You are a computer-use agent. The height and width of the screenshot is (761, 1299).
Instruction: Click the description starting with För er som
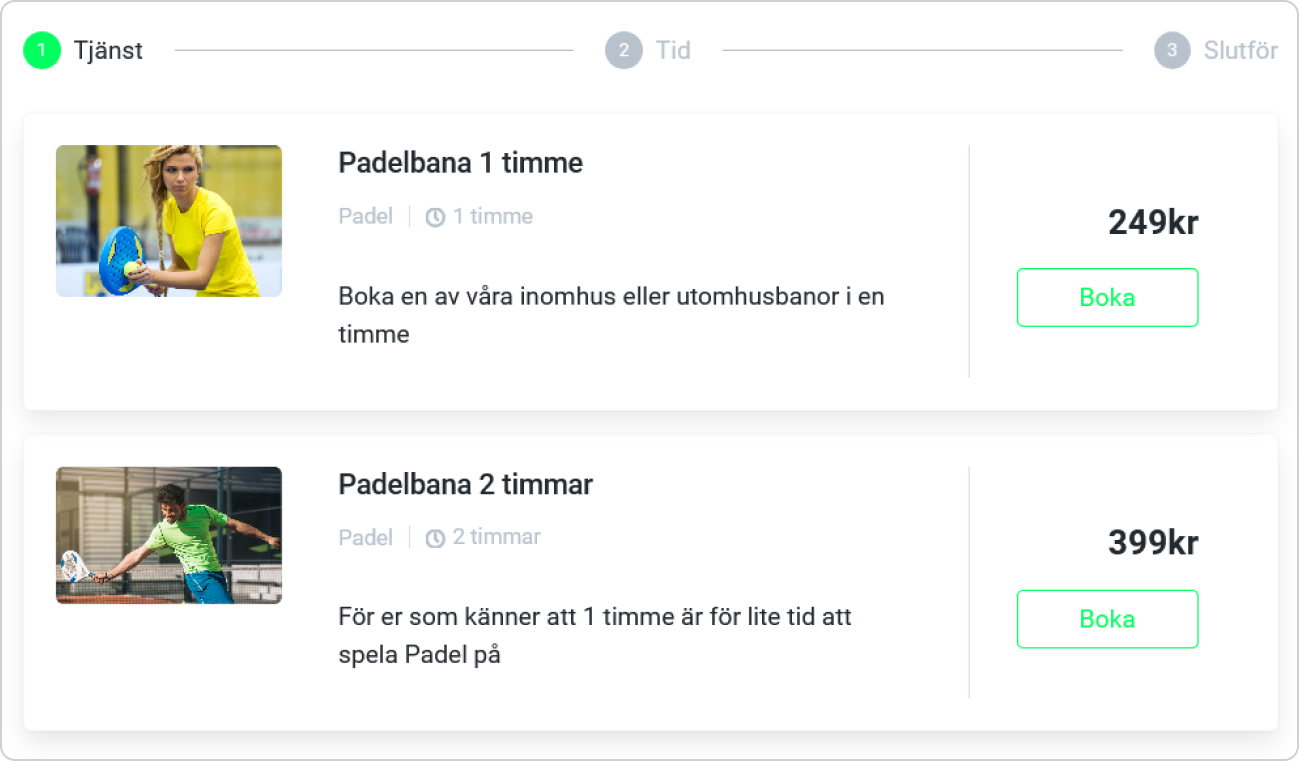596,636
